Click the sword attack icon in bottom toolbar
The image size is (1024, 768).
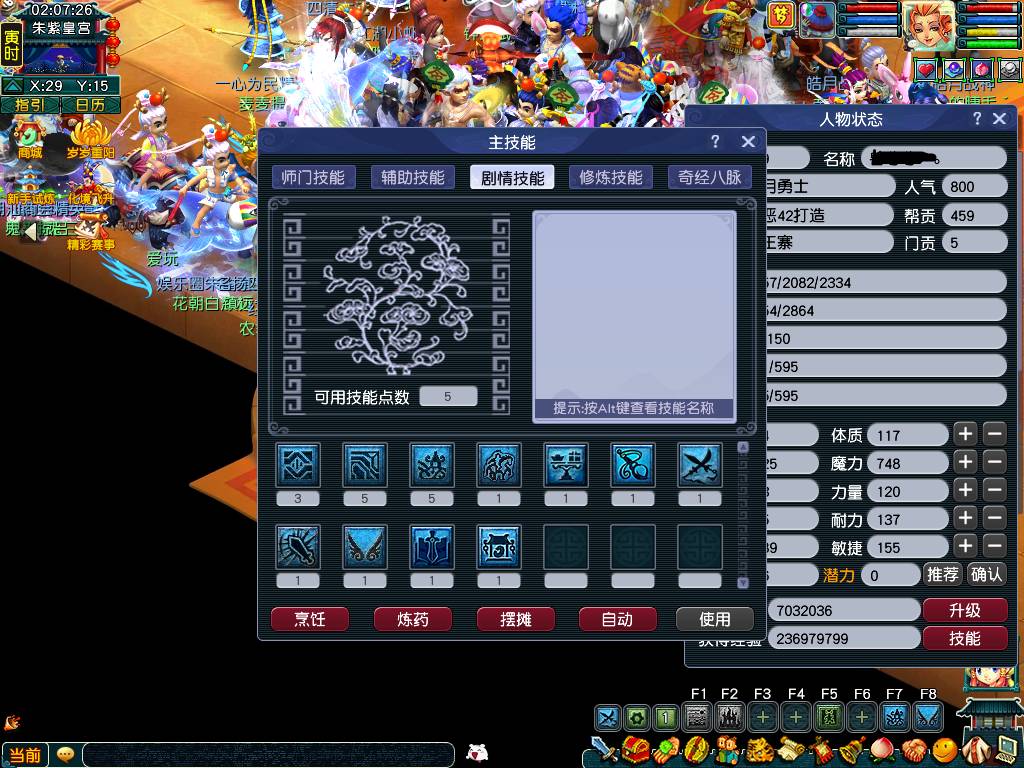[x=604, y=751]
